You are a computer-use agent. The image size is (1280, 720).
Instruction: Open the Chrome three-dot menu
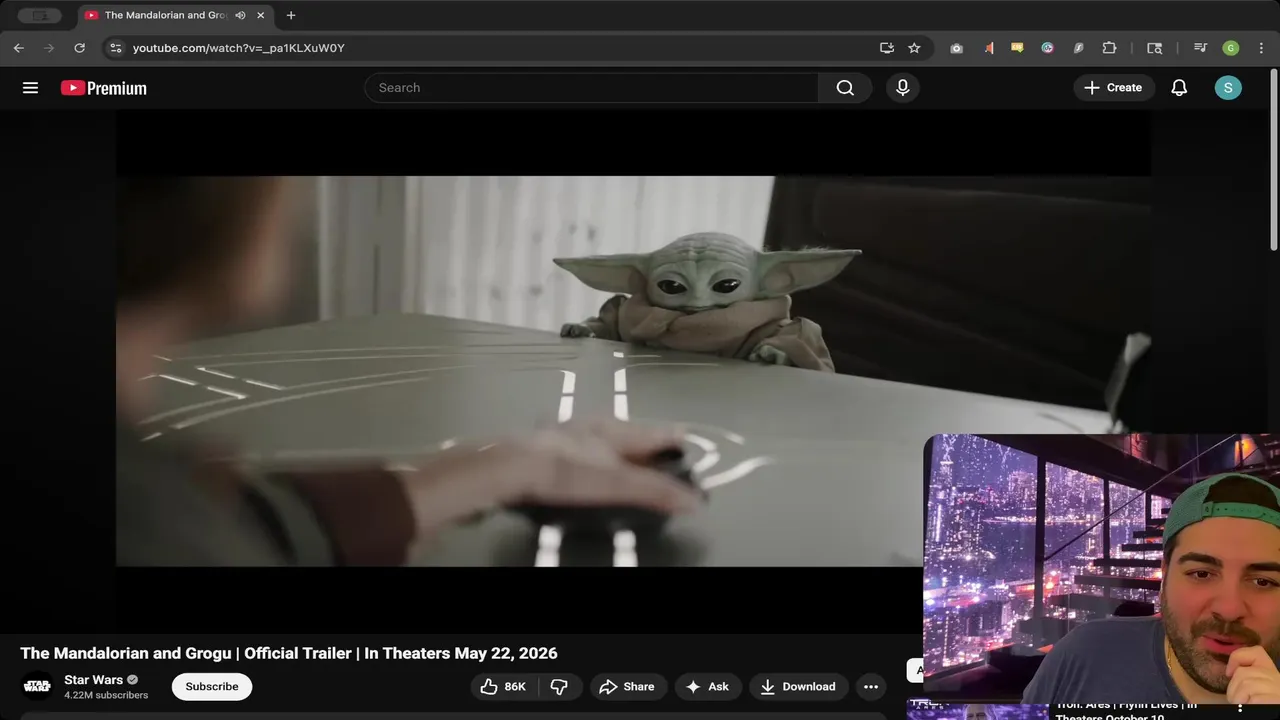coord(1261,48)
